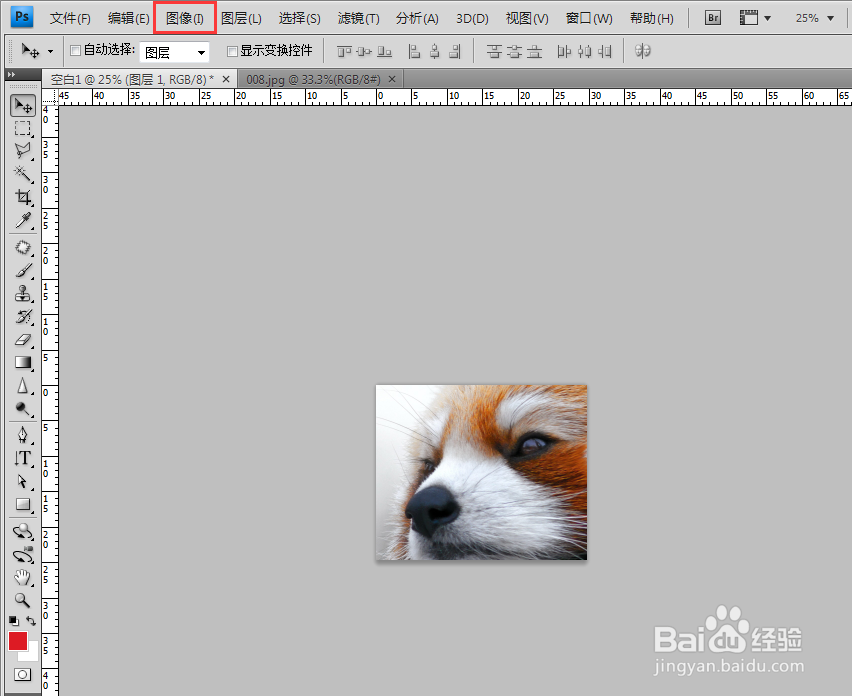
Task: Distribute horizontal centers icon
Action: [585, 52]
